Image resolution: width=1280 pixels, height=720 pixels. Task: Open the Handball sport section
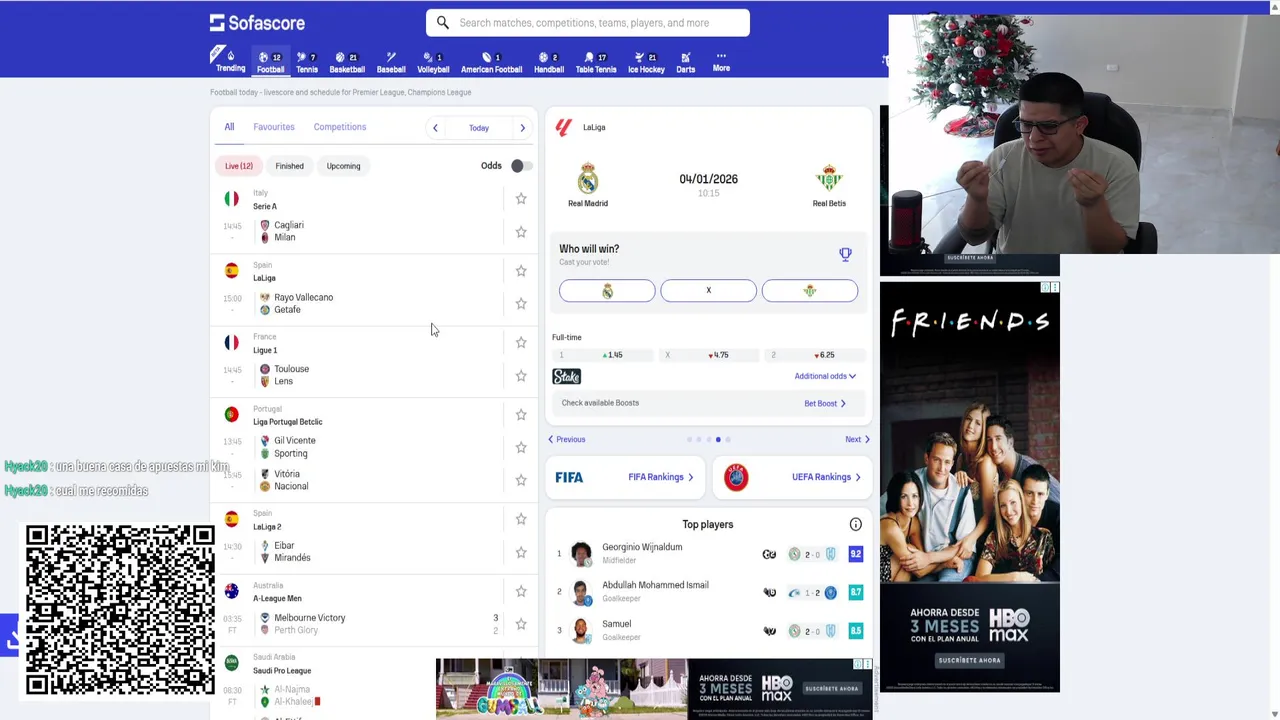(x=548, y=62)
